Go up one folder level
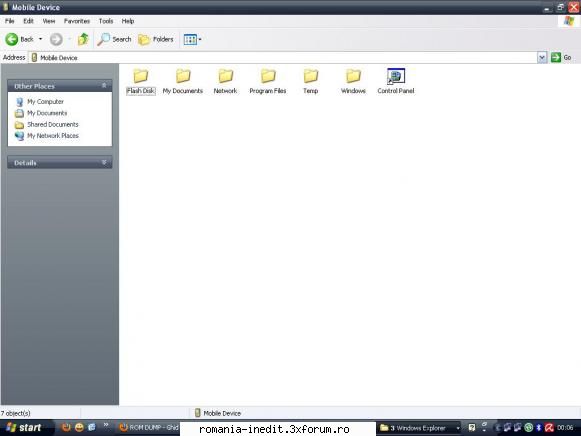The width and height of the screenshot is (581, 436). 83,39
